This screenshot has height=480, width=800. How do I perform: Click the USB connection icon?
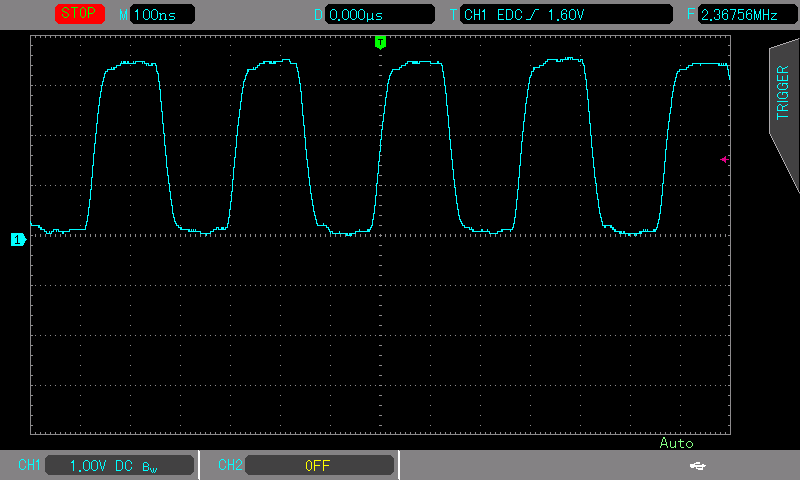698,466
